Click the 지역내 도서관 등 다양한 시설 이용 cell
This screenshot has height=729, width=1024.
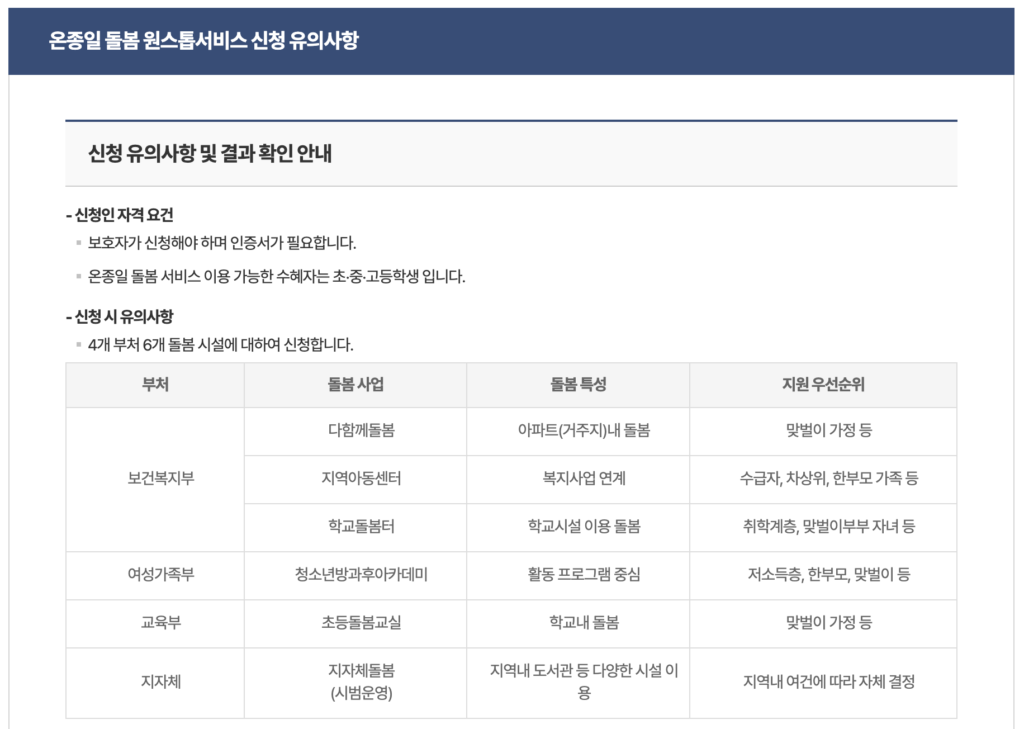pyautogui.click(x=578, y=683)
